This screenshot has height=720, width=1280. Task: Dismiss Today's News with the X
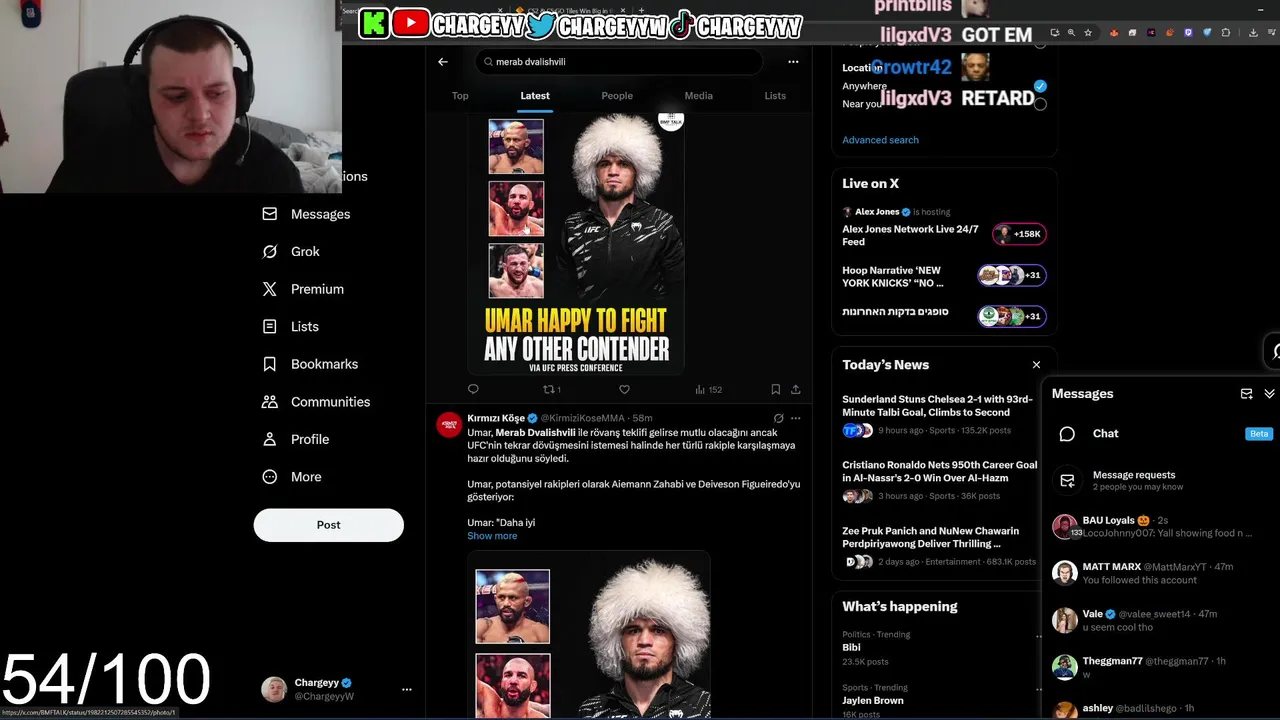(1036, 365)
